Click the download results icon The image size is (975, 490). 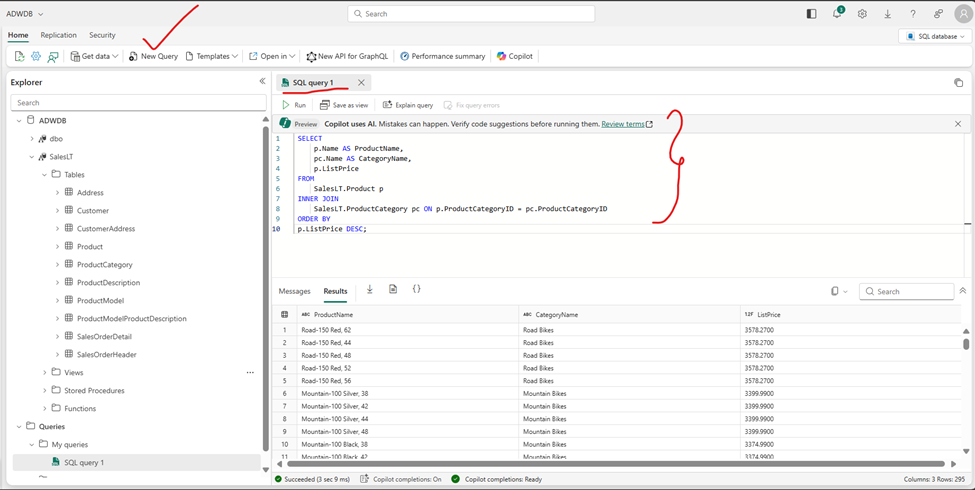[370, 290]
